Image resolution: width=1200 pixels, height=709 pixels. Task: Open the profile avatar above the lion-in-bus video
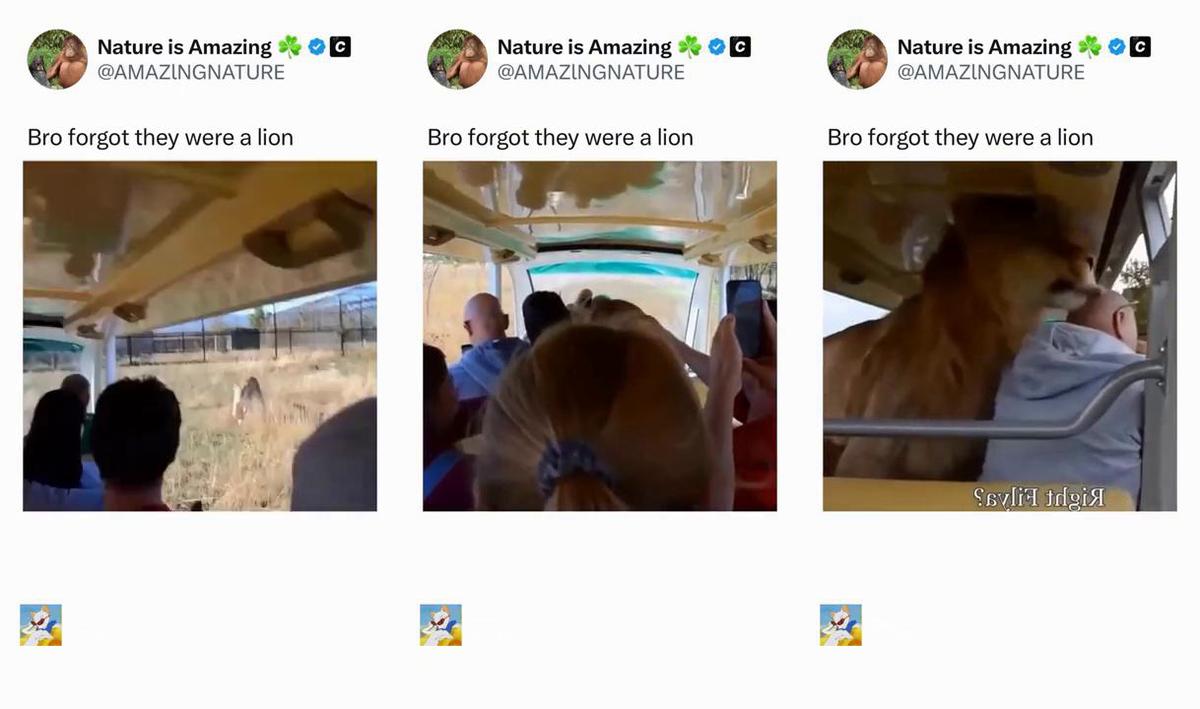click(x=857, y=59)
